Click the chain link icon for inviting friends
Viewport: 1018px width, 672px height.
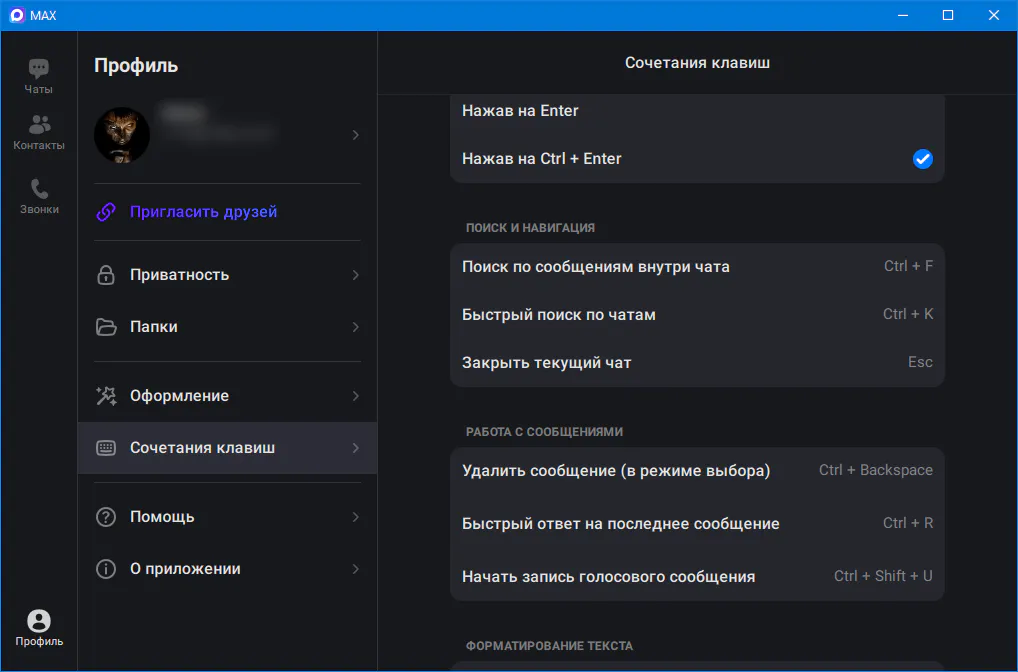click(106, 212)
